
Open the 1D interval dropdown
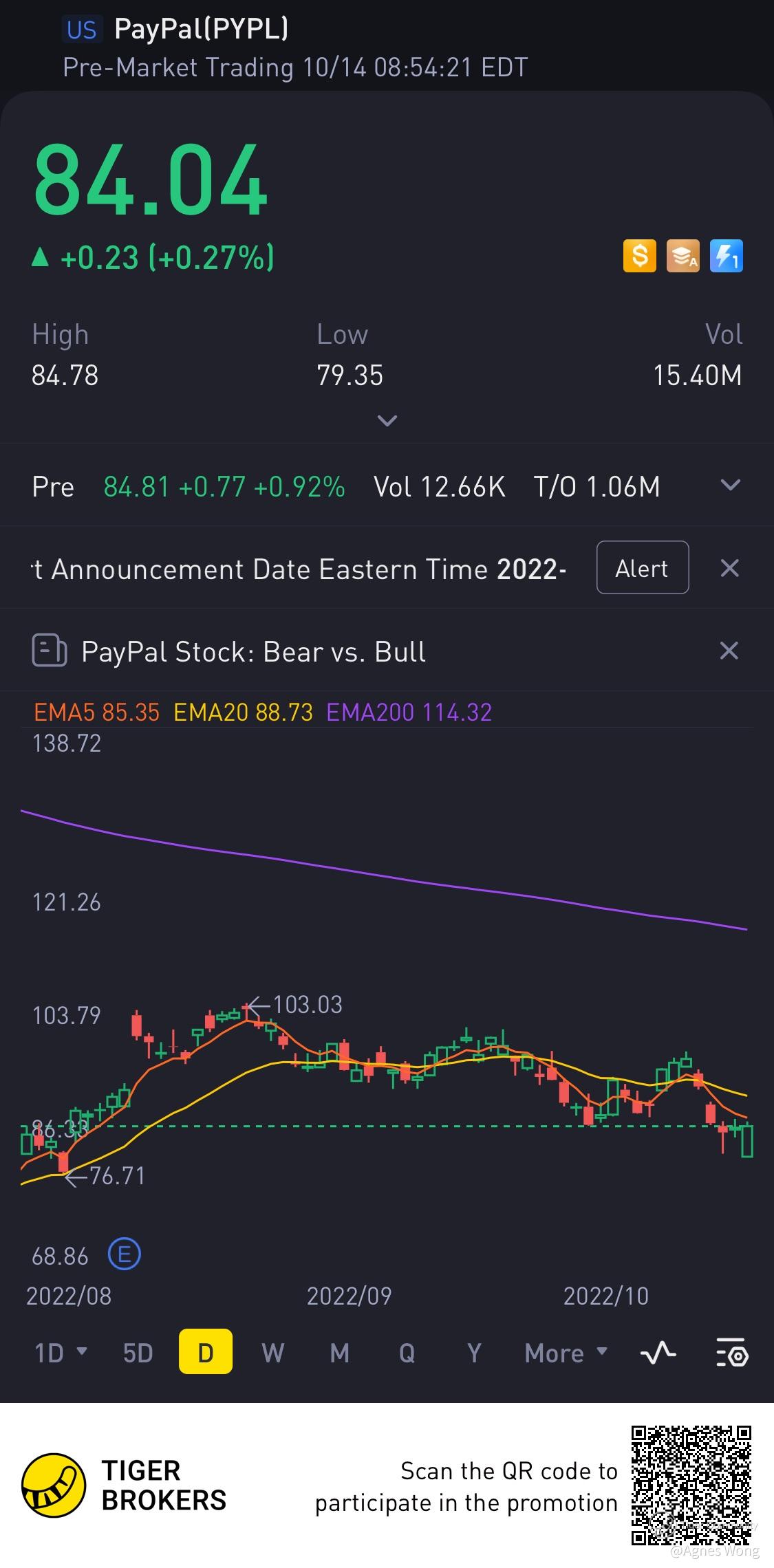point(61,1353)
